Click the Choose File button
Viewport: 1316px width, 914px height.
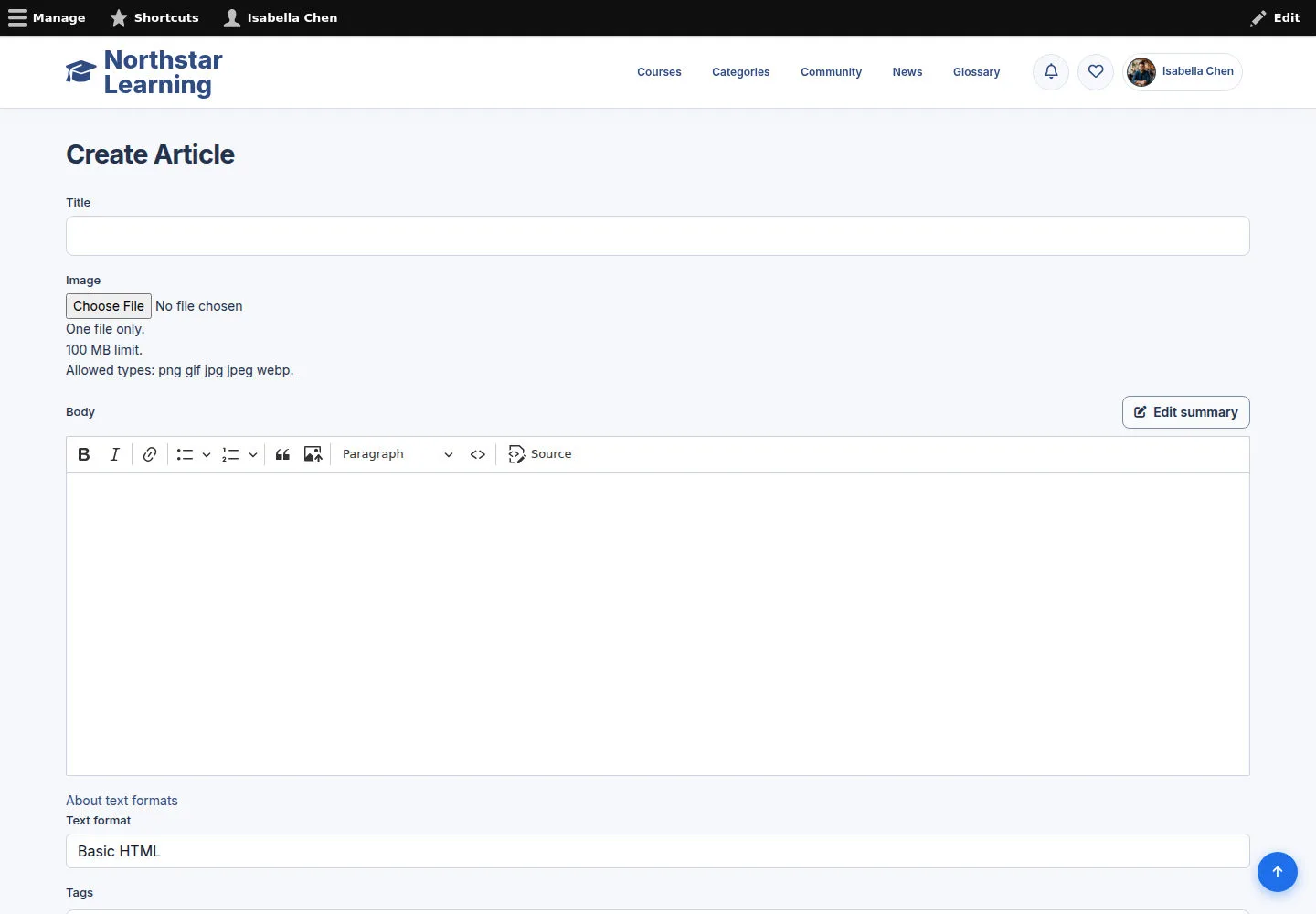(x=109, y=306)
